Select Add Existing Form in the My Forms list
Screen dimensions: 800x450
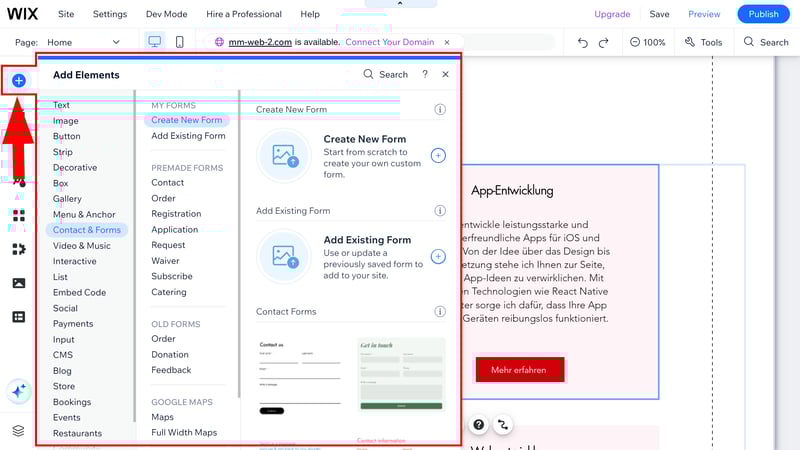[188, 136]
